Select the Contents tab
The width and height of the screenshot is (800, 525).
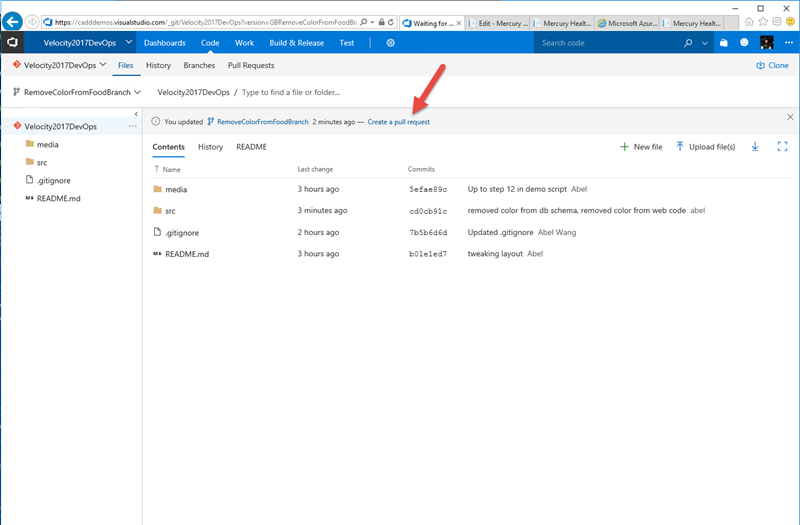click(x=168, y=147)
